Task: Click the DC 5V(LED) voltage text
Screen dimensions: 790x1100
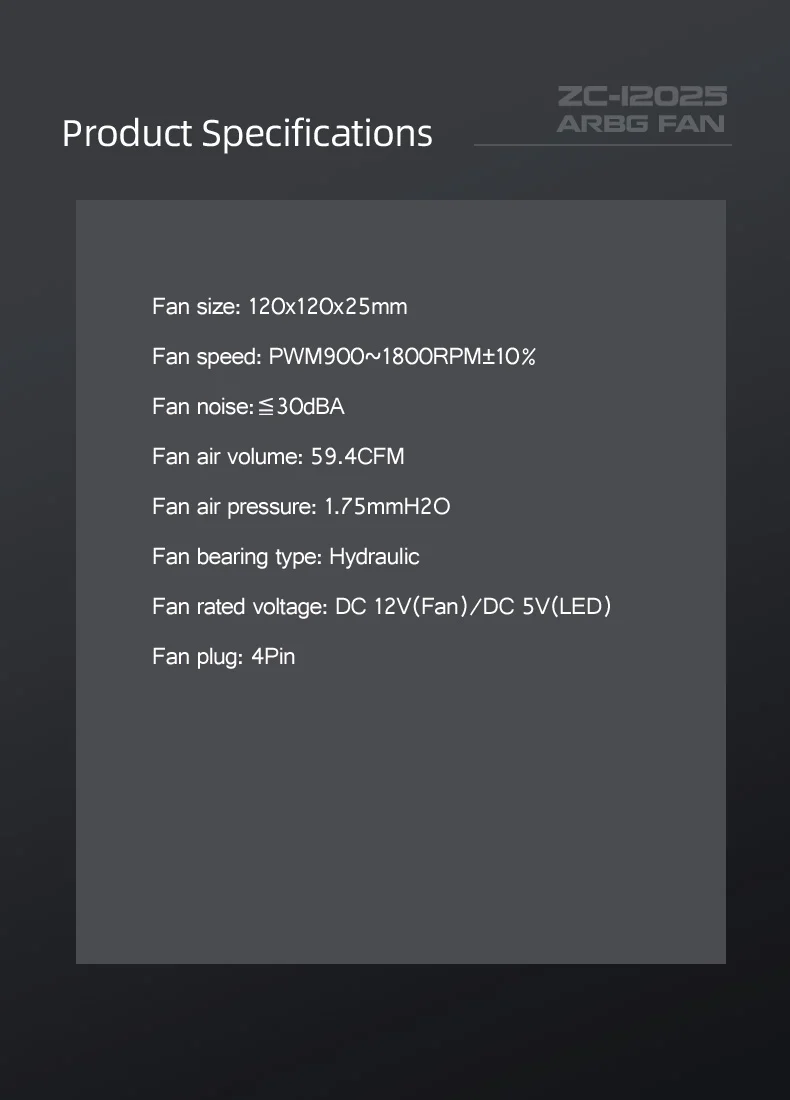Action: [547, 607]
